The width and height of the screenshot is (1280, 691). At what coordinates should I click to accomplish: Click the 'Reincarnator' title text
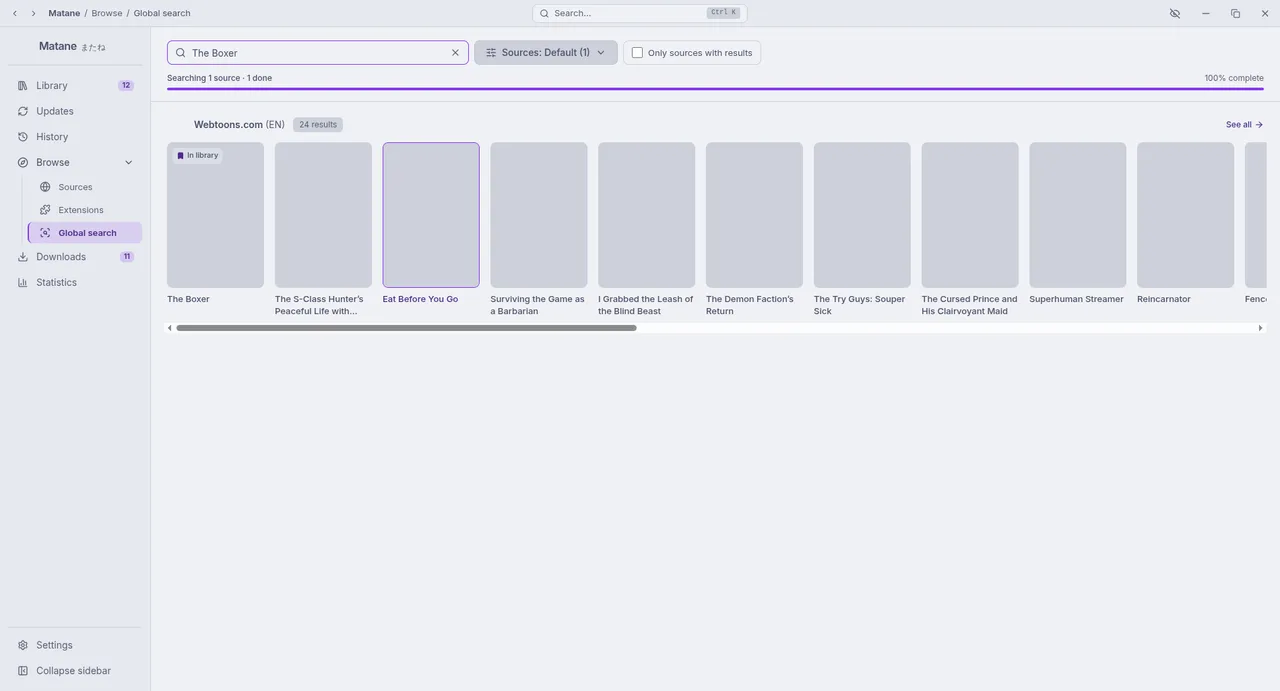pyautogui.click(x=1164, y=299)
